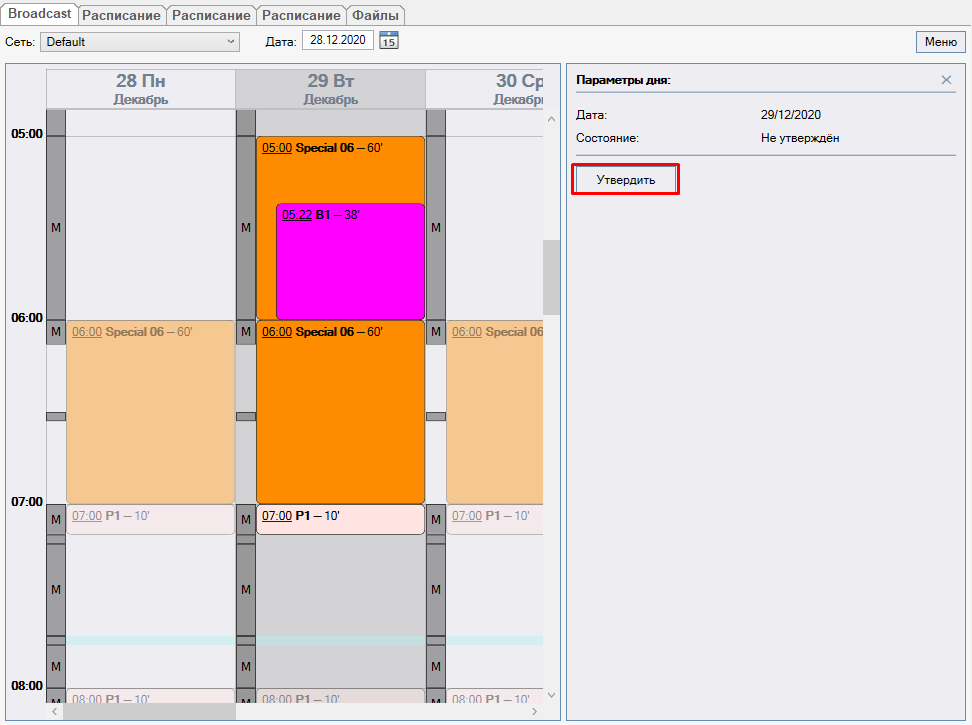
Task: Click the horizontal scrollbar thumb
Action: tap(149, 711)
